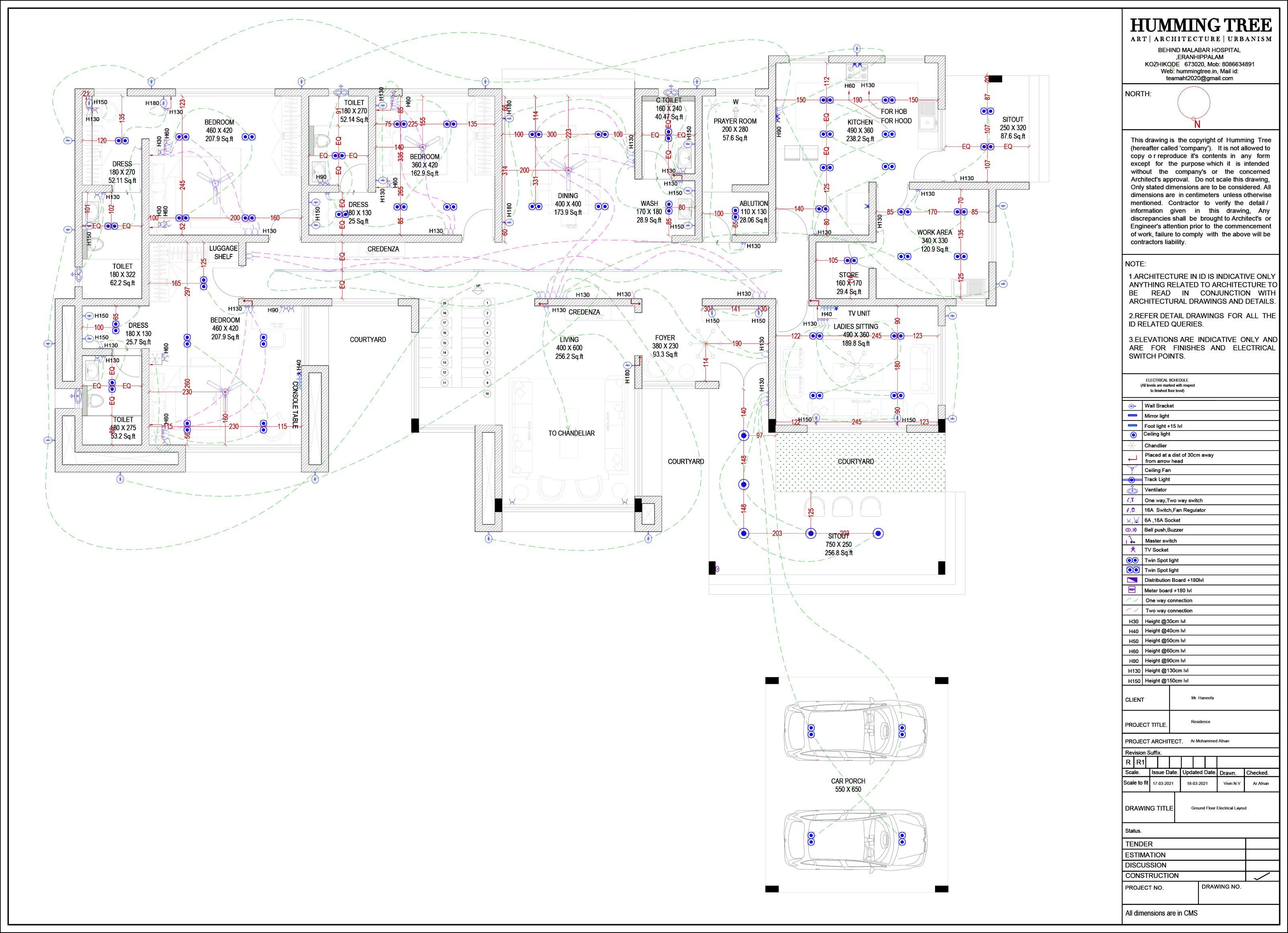The image size is (1288, 933).
Task: Click the TO CHANDELIAR label in the living room
Action: pos(571,433)
